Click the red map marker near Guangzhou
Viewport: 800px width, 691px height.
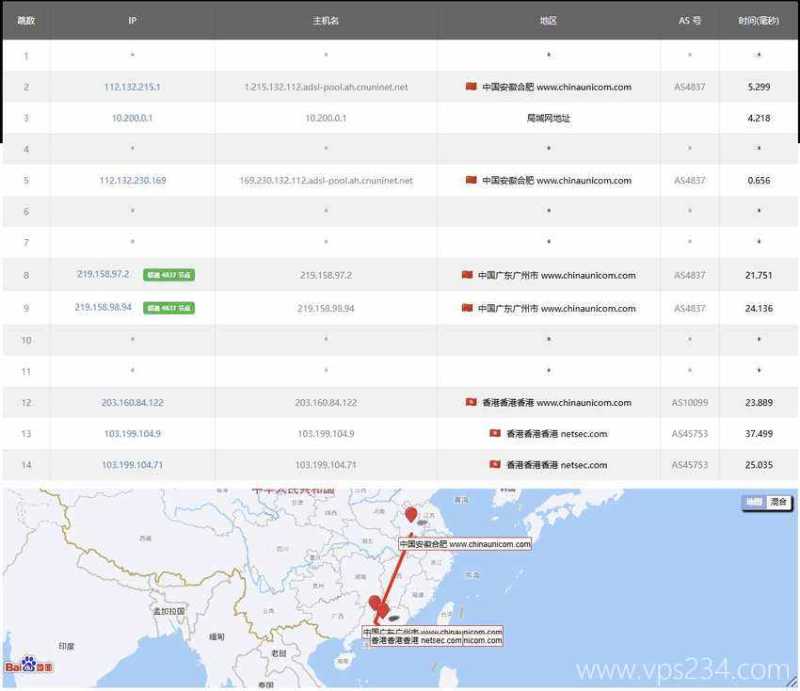click(x=375, y=604)
